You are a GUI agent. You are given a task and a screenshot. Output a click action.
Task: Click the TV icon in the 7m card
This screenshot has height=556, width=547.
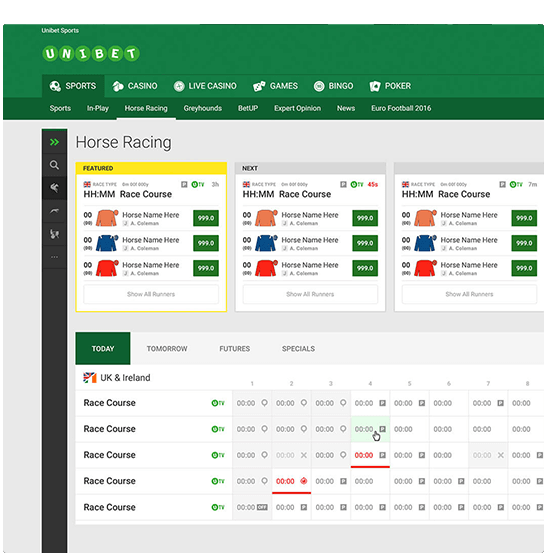[516, 184]
